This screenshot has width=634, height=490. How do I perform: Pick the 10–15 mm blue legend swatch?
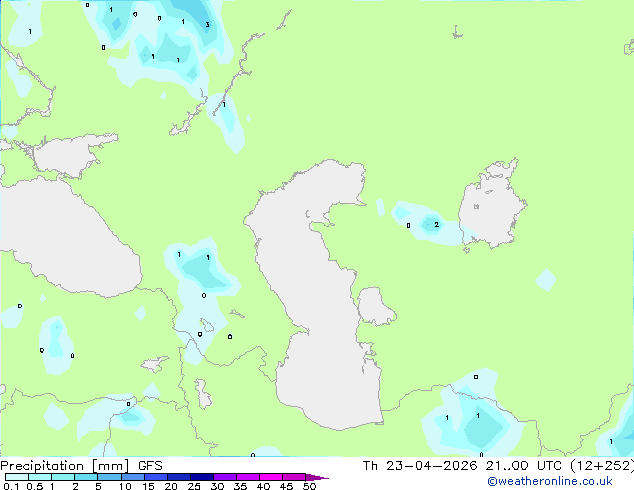click(x=132, y=477)
